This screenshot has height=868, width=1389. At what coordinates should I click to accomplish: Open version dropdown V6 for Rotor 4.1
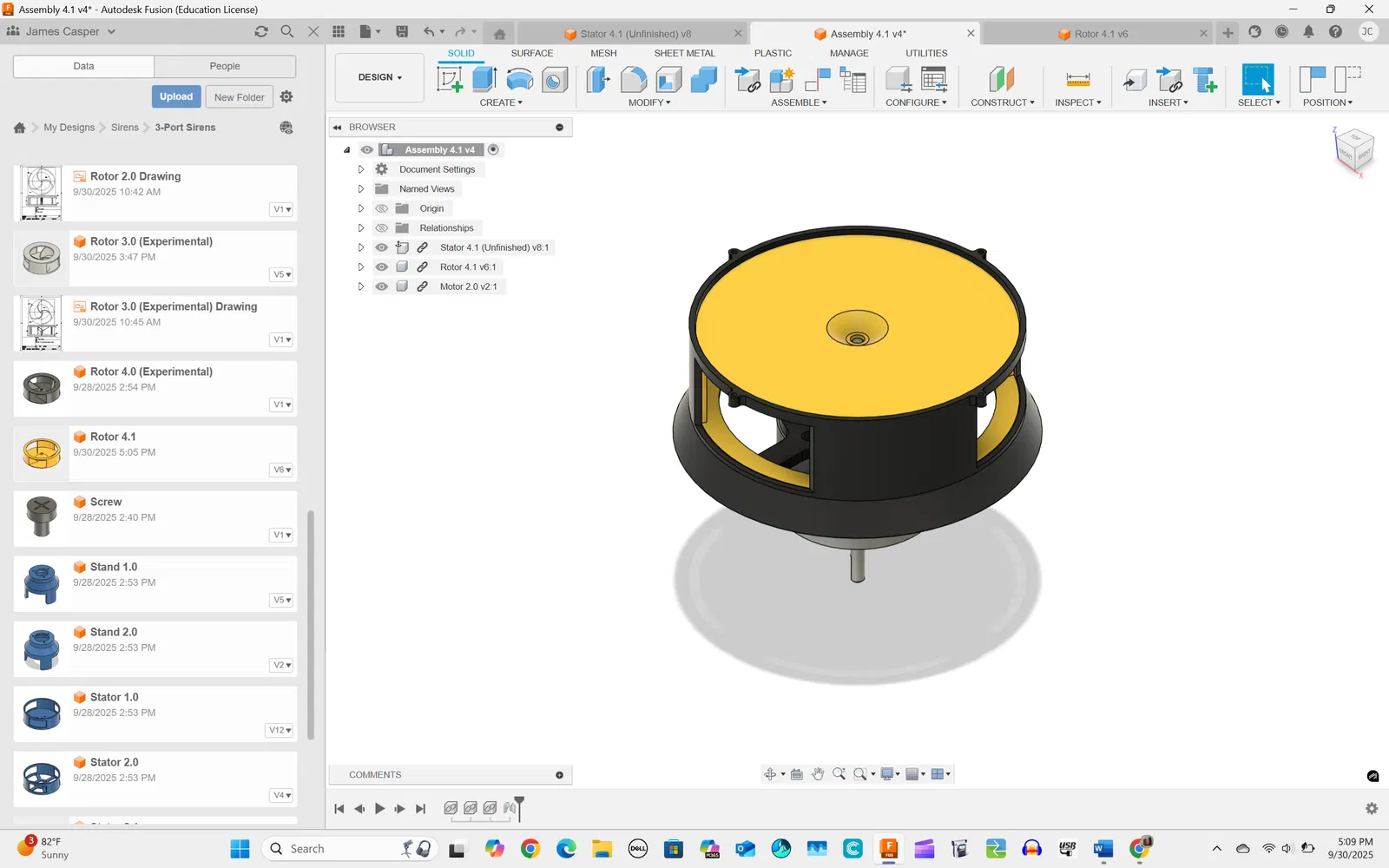point(282,470)
